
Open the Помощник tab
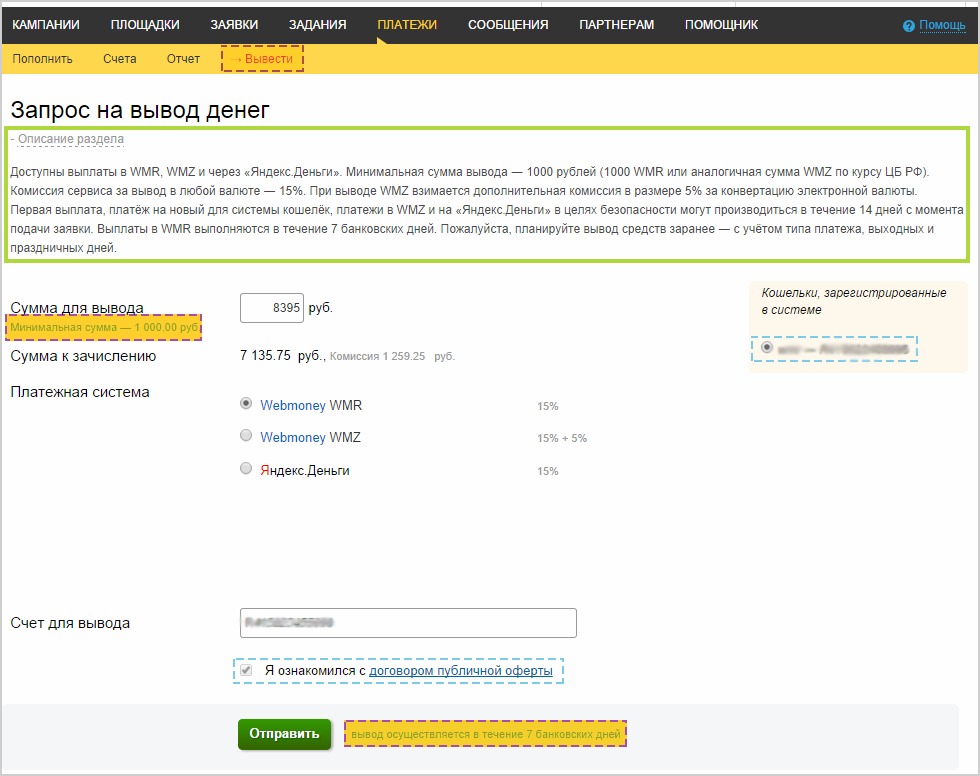tap(721, 25)
